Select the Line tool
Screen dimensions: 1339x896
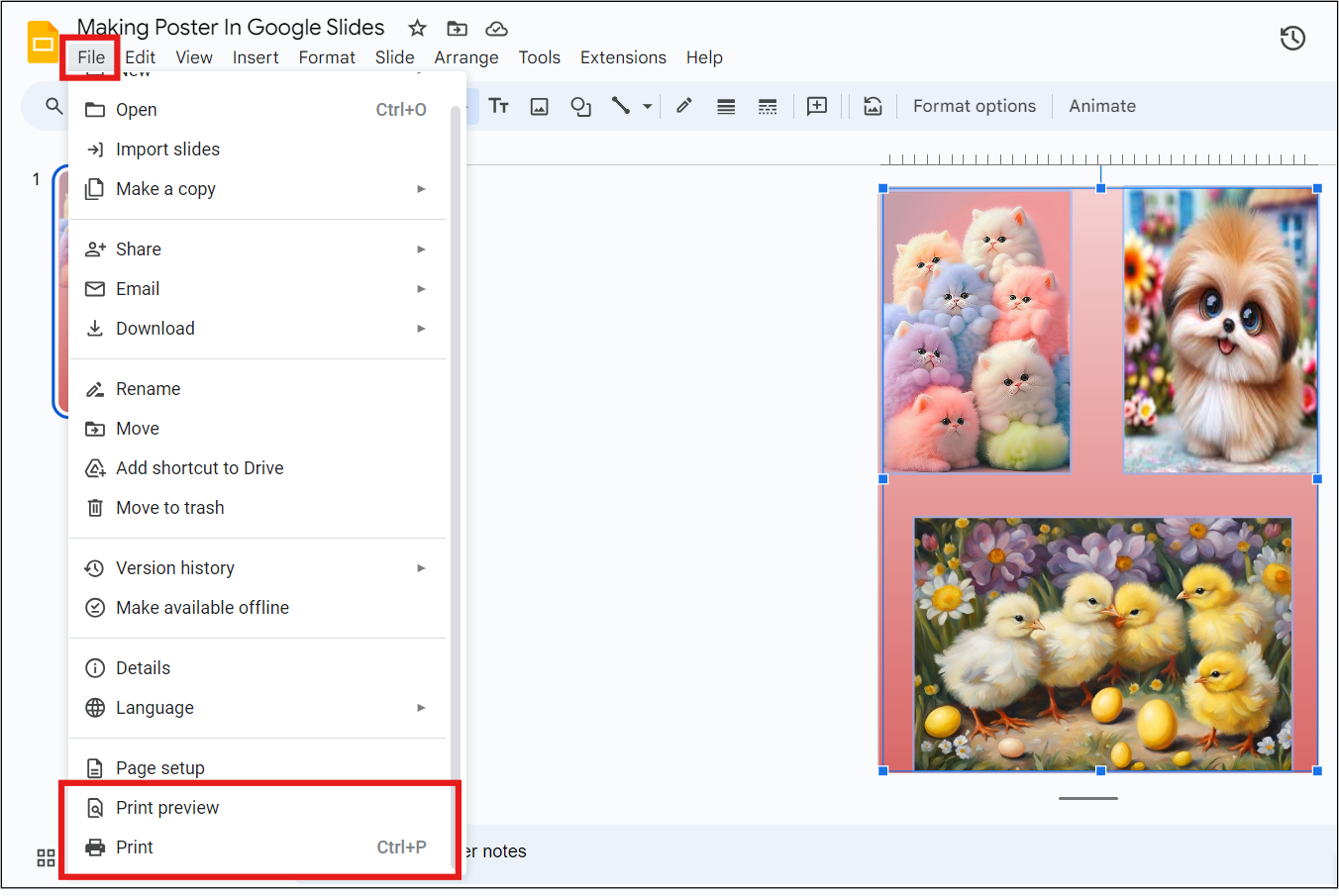(622, 106)
